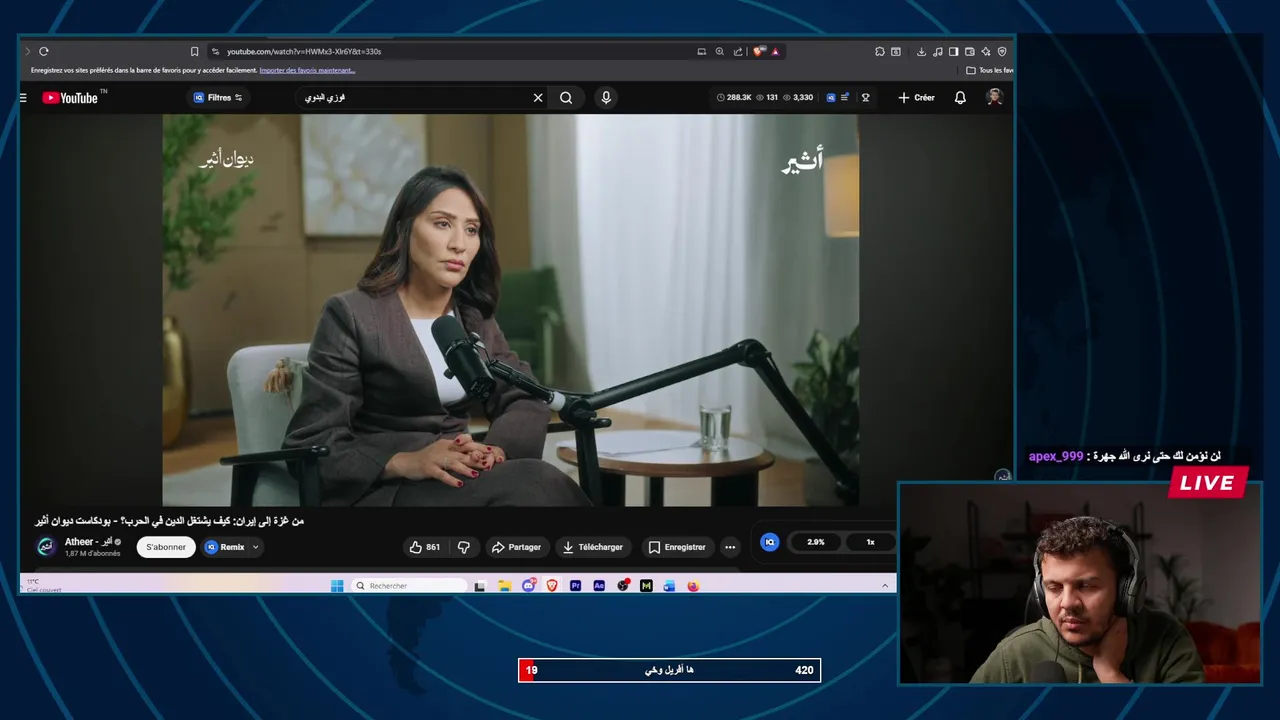Dislike the video with thumbs-down
The height and width of the screenshot is (720, 1280).
pyautogui.click(x=464, y=547)
